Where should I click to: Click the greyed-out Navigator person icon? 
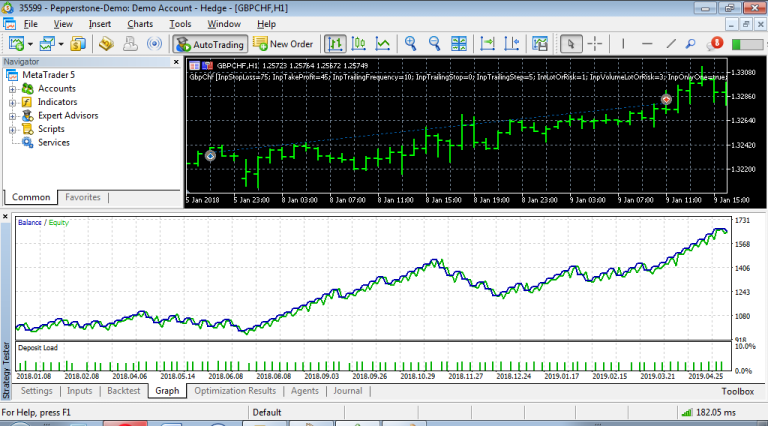[130, 44]
